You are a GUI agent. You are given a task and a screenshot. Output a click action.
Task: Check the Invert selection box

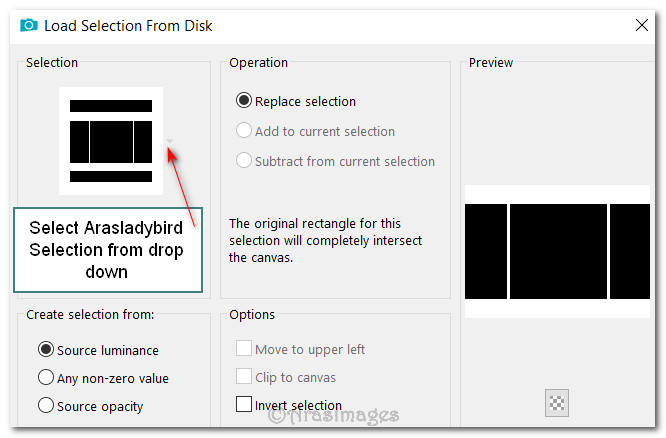tap(243, 405)
